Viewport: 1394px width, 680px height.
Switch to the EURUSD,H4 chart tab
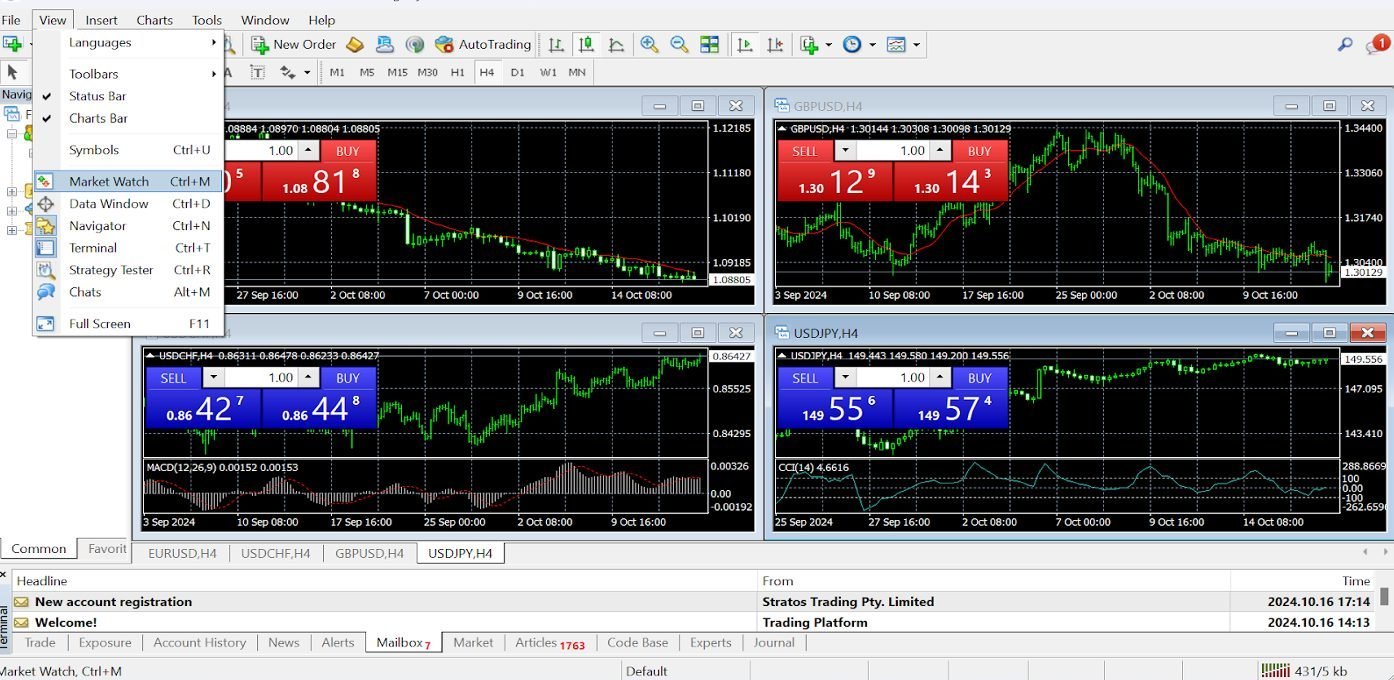[183, 553]
